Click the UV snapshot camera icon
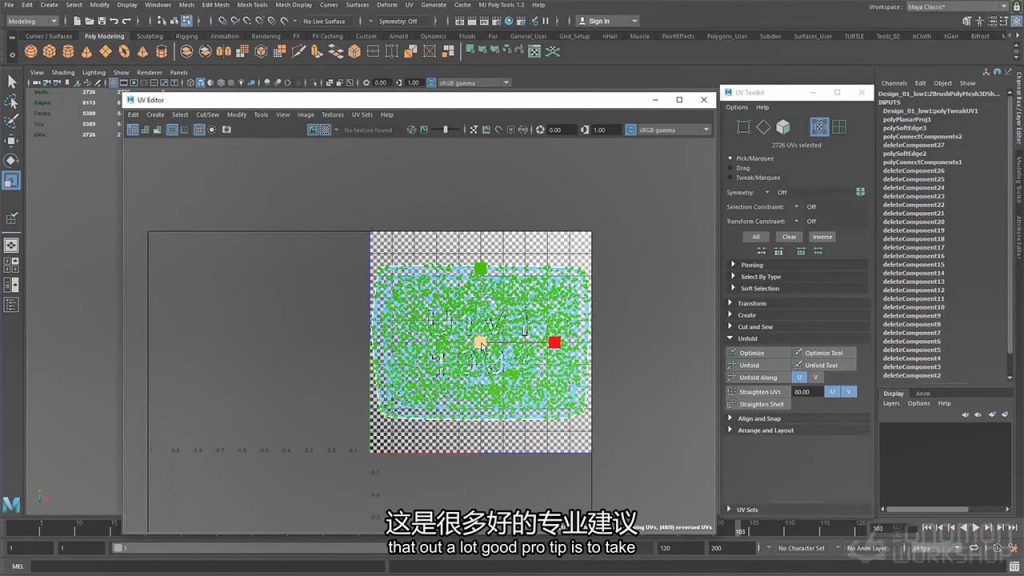1024x576 pixels. pyautogui.click(x=226, y=130)
